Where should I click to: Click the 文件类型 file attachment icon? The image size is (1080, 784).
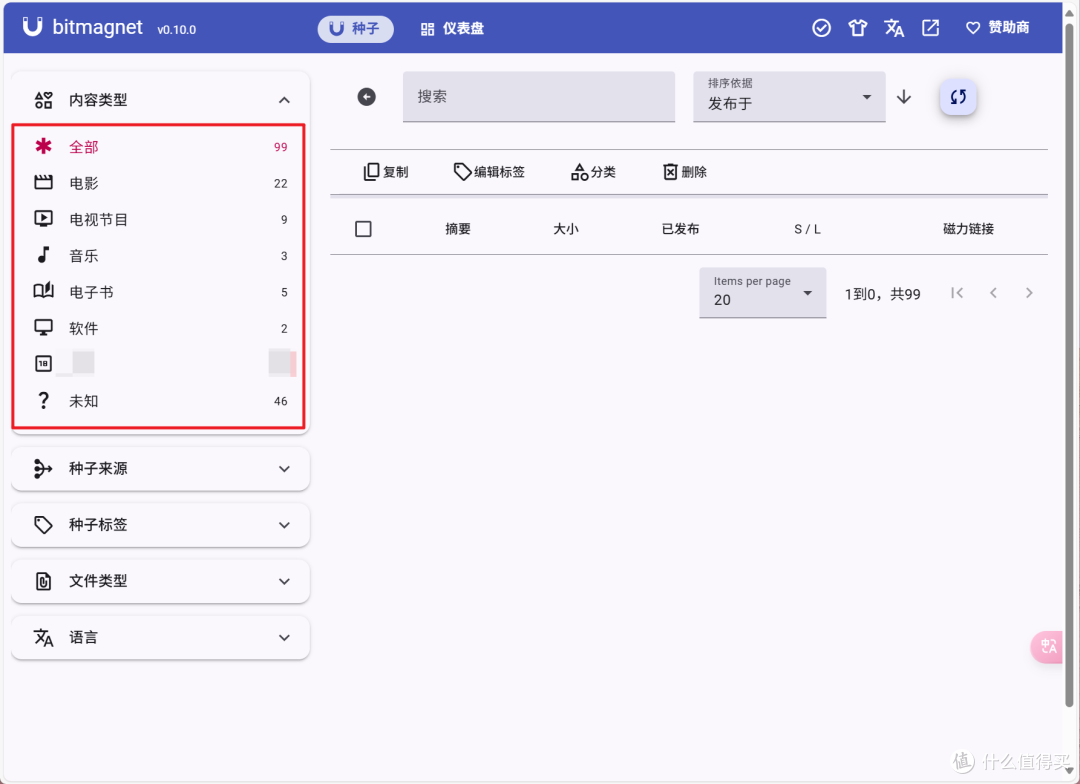click(43, 581)
